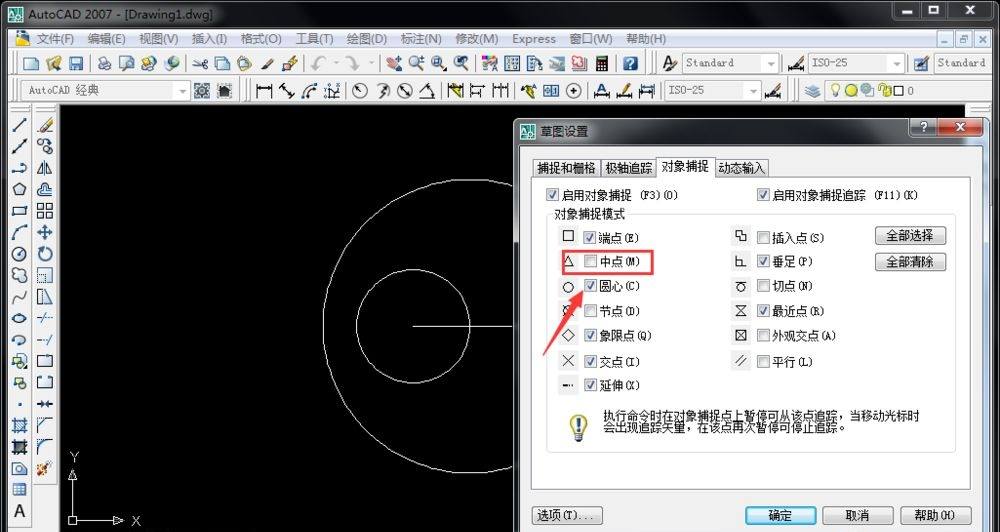The width and height of the screenshot is (1000, 532).
Task: Uncheck the 圆心(C) checkbox
Action: point(590,286)
